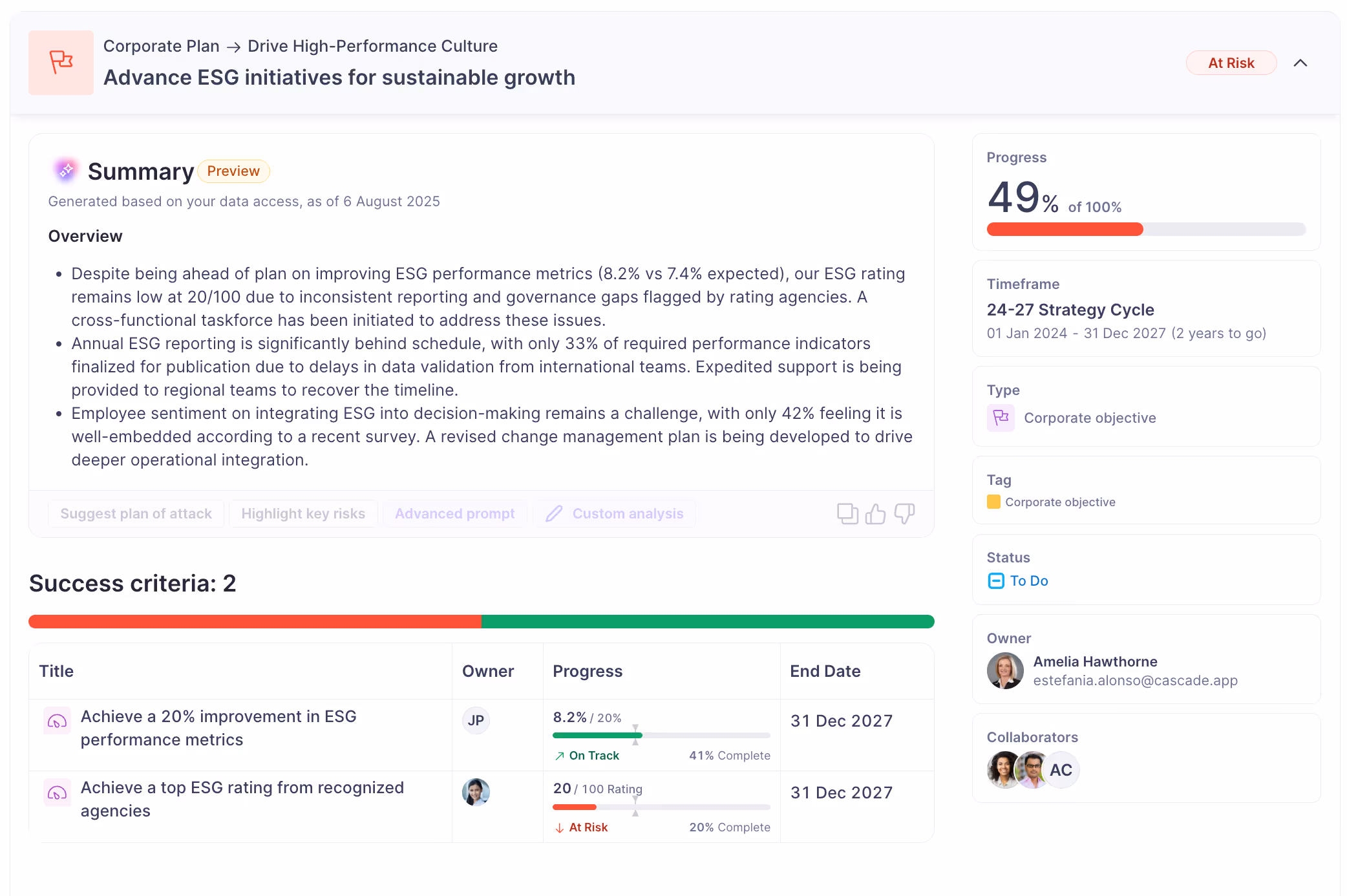Click the gauge icon beside ESG performance metrics criterion
1347x896 pixels.
point(57,721)
